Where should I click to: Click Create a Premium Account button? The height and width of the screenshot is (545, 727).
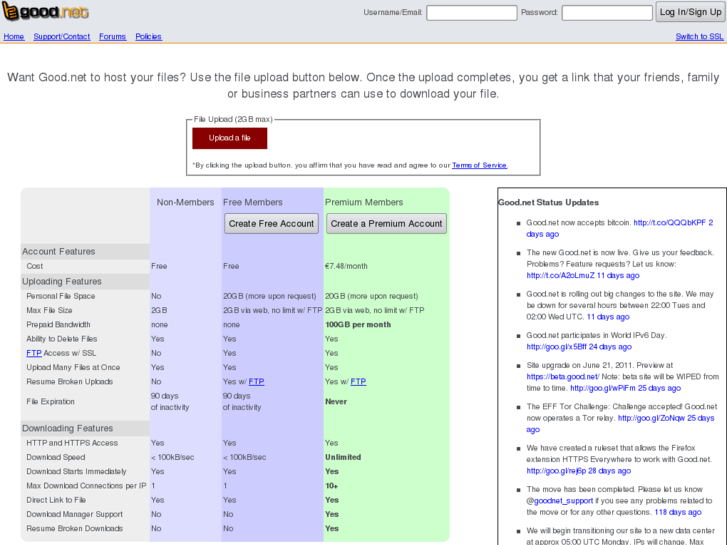pyautogui.click(x=386, y=224)
